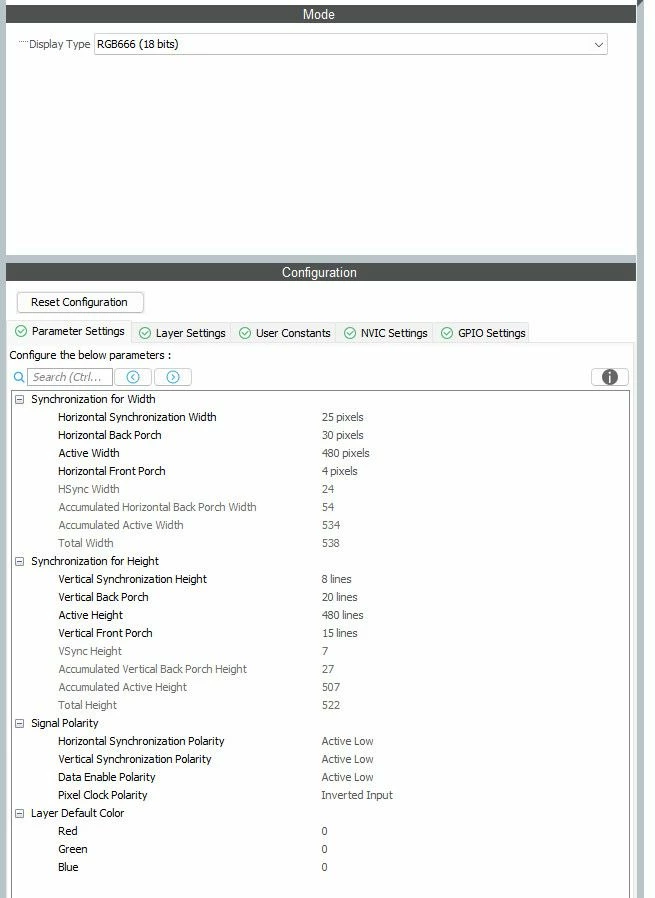Switch to the Layer Settings tab
The width and height of the screenshot is (655, 898).
[183, 333]
